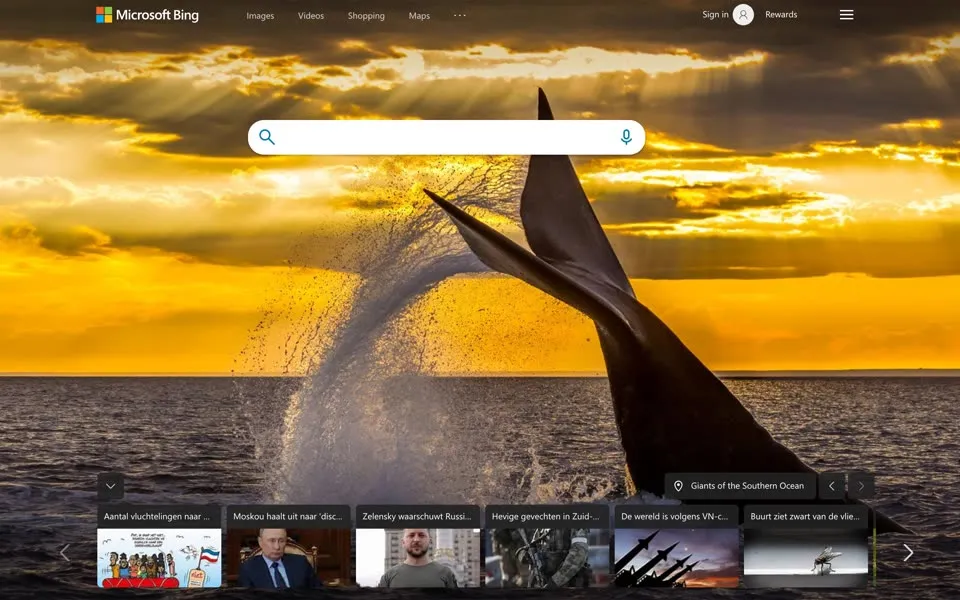Expand more navigation options via the three dots
This screenshot has height=600, width=960.
pos(460,15)
